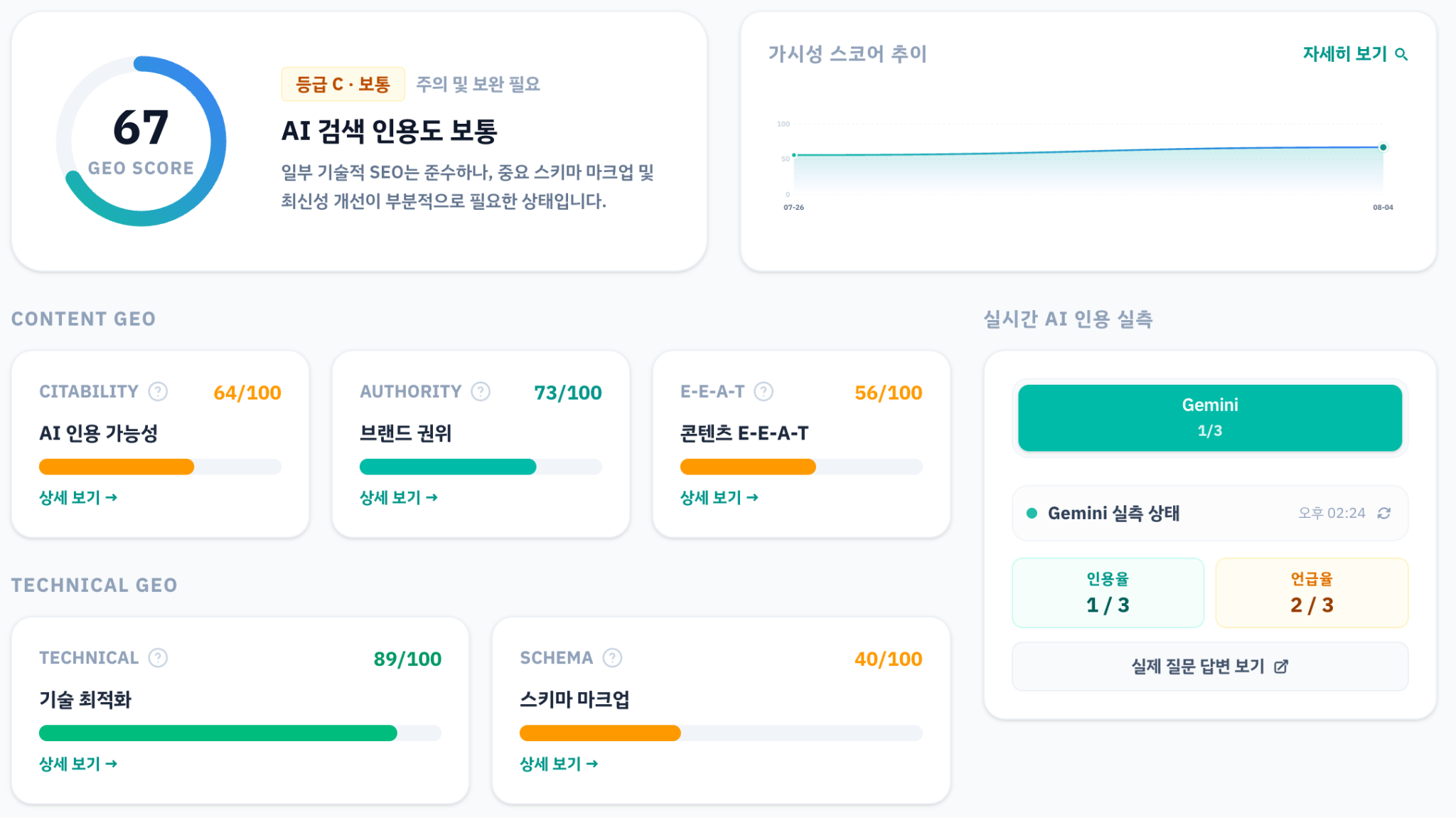This screenshot has height=818, width=1456.
Task: Open 자세히 보기 for the visibility score trend
Action: (x=1354, y=54)
